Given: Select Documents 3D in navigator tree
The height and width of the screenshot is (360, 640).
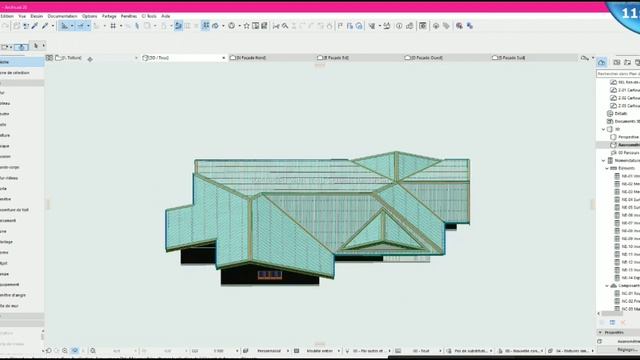Looking at the screenshot, I should 628,121.
